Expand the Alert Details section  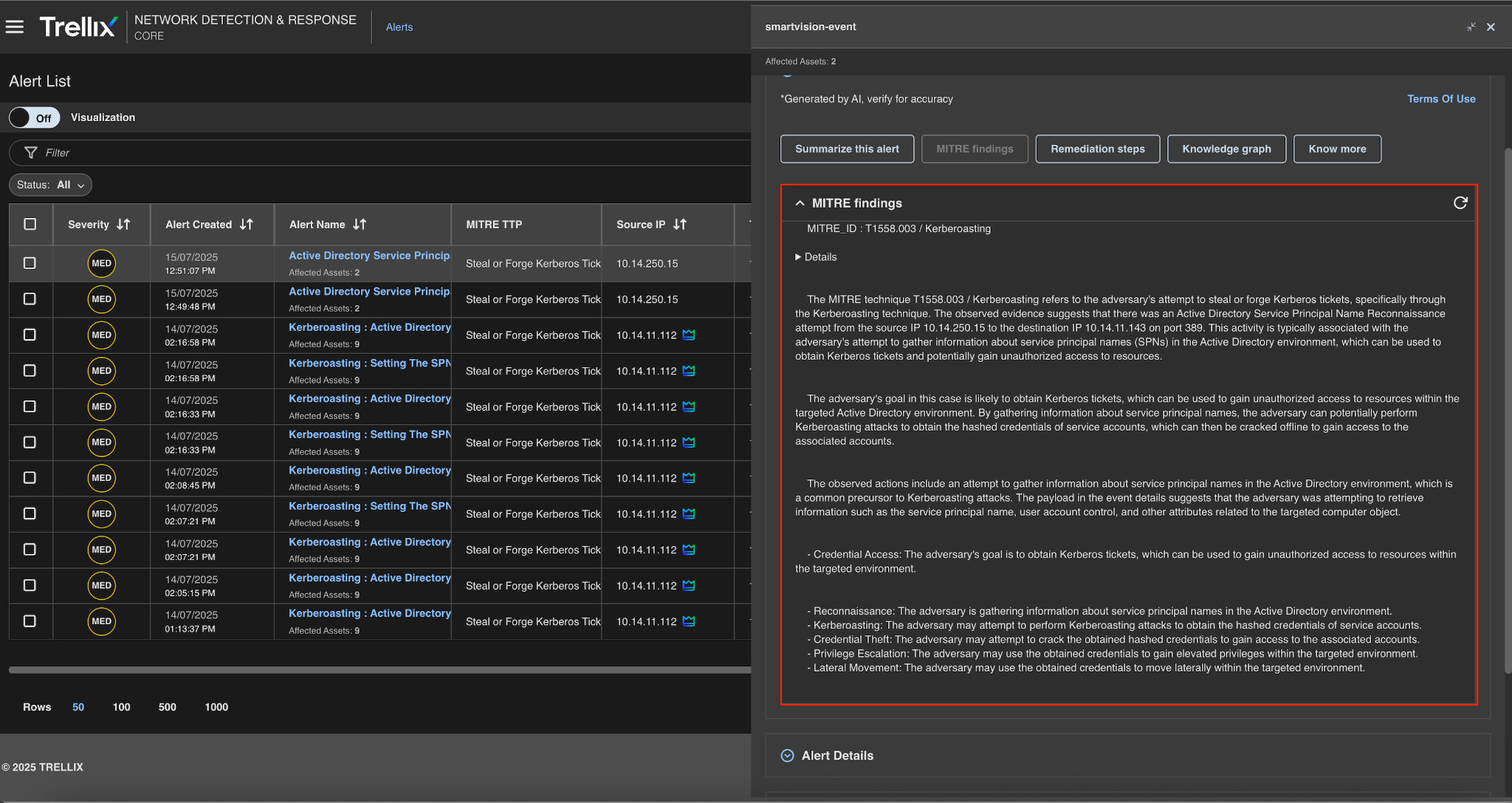787,756
